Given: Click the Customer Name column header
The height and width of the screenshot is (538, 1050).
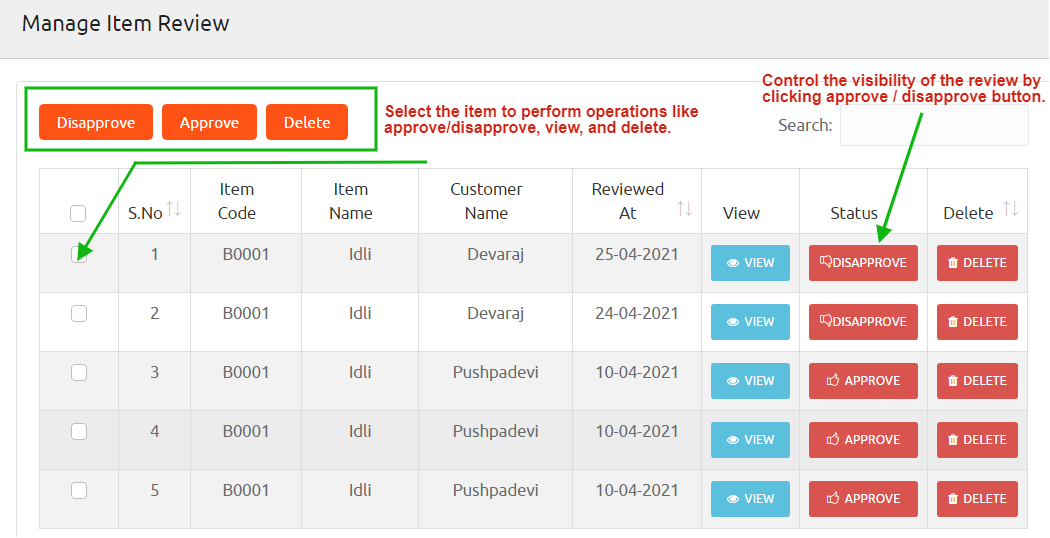Looking at the screenshot, I should [x=486, y=201].
